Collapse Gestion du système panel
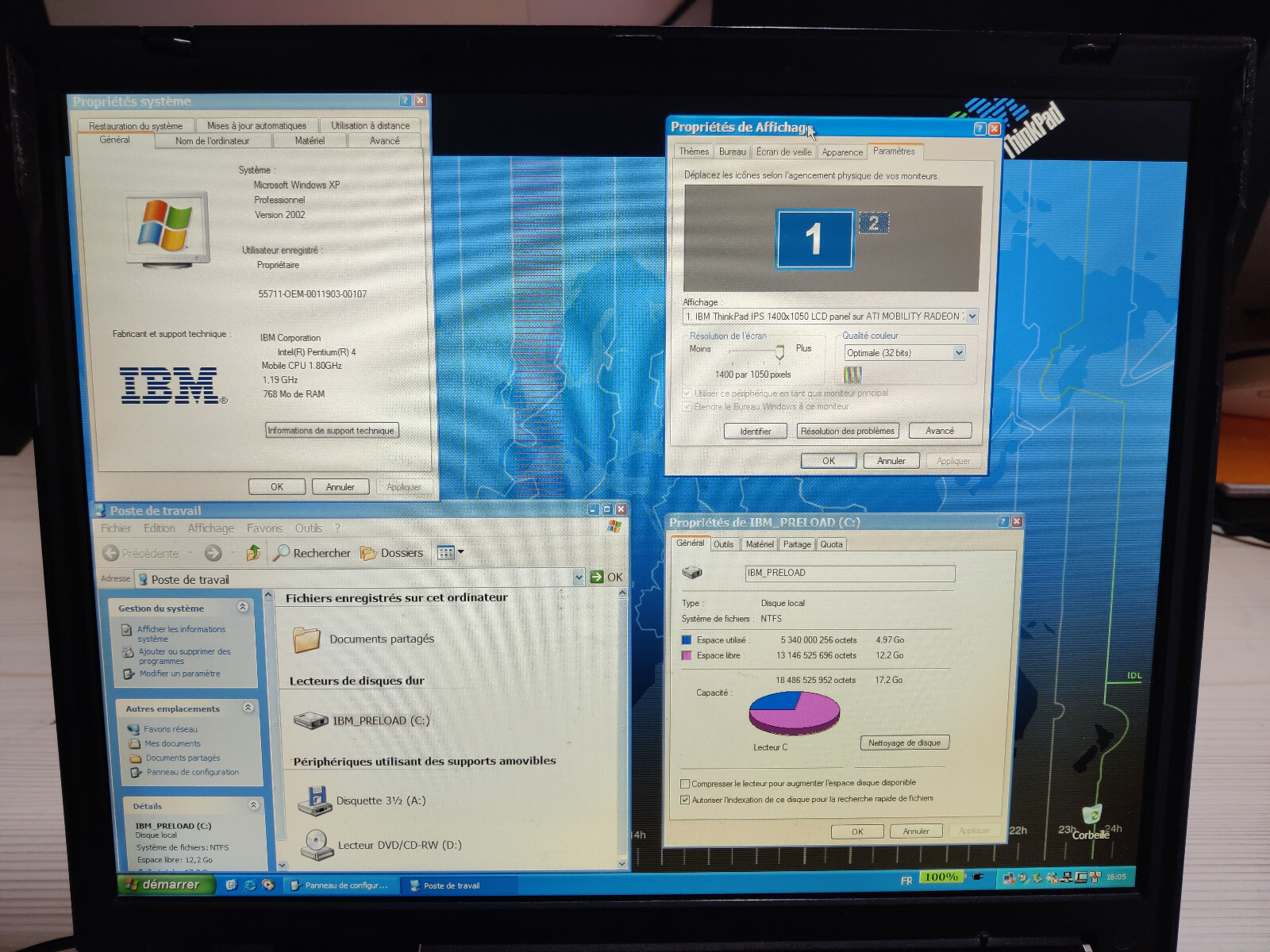The height and width of the screenshot is (952, 1270). pyautogui.click(x=243, y=607)
